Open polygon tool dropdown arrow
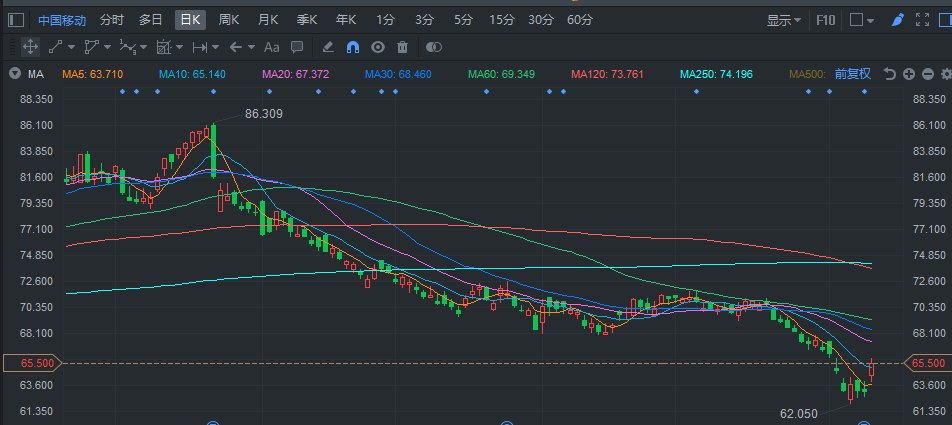 click(x=107, y=47)
